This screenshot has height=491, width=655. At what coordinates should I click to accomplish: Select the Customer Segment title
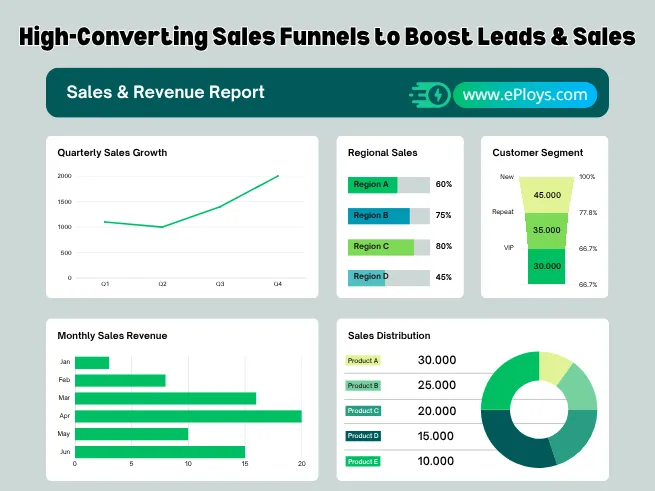[x=538, y=153]
